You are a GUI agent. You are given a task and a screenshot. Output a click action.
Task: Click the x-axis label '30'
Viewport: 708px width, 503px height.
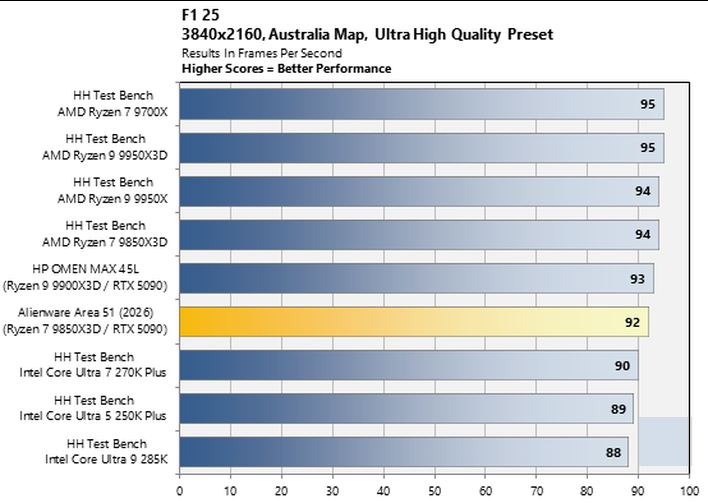[333, 491]
